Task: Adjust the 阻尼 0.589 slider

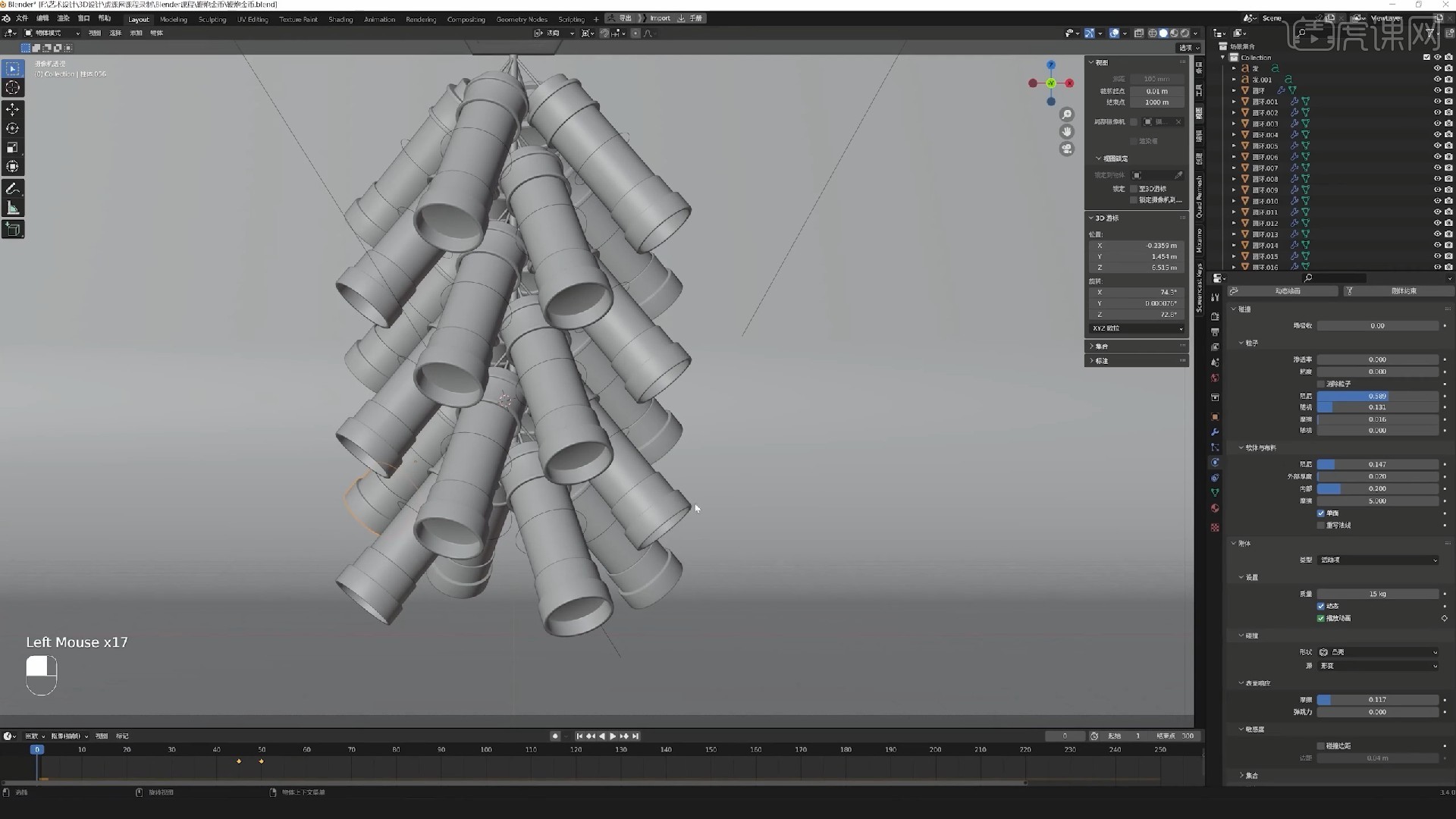Action: coord(1378,396)
